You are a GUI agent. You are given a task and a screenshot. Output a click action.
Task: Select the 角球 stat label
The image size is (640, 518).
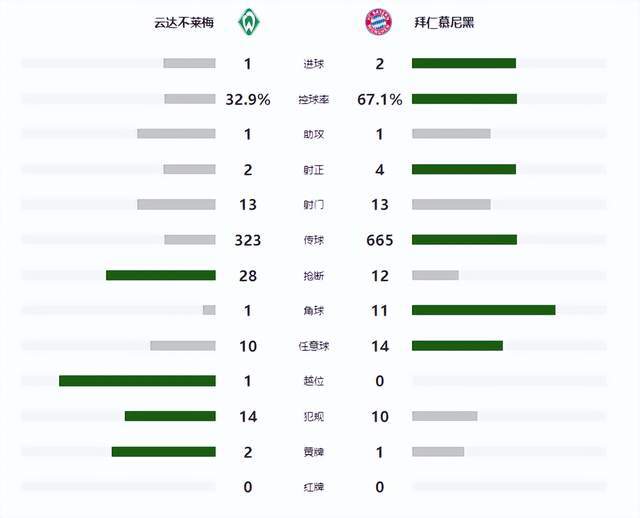tap(314, 311)
